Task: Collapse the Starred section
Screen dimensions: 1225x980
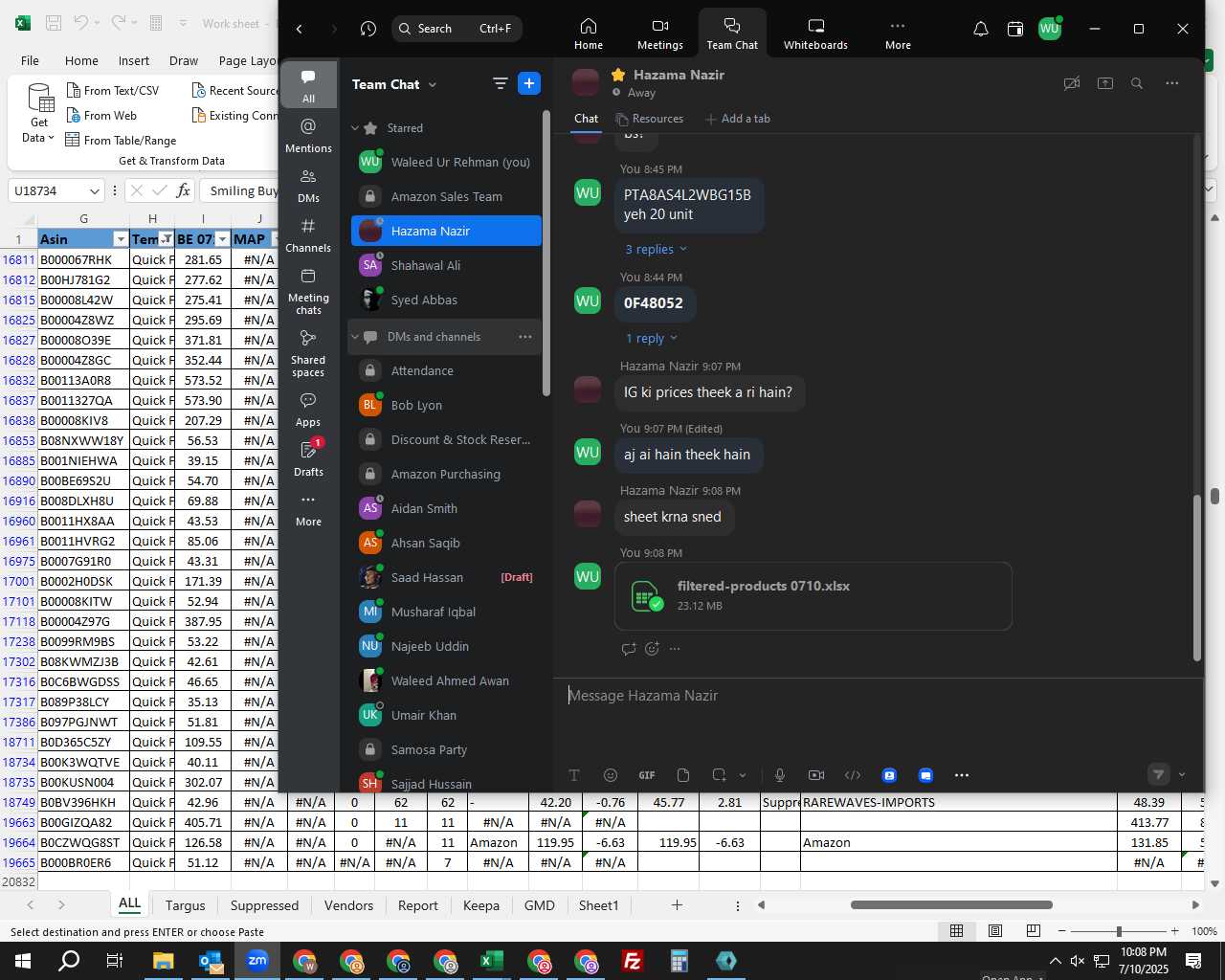Action: click(x=355, y=128)
